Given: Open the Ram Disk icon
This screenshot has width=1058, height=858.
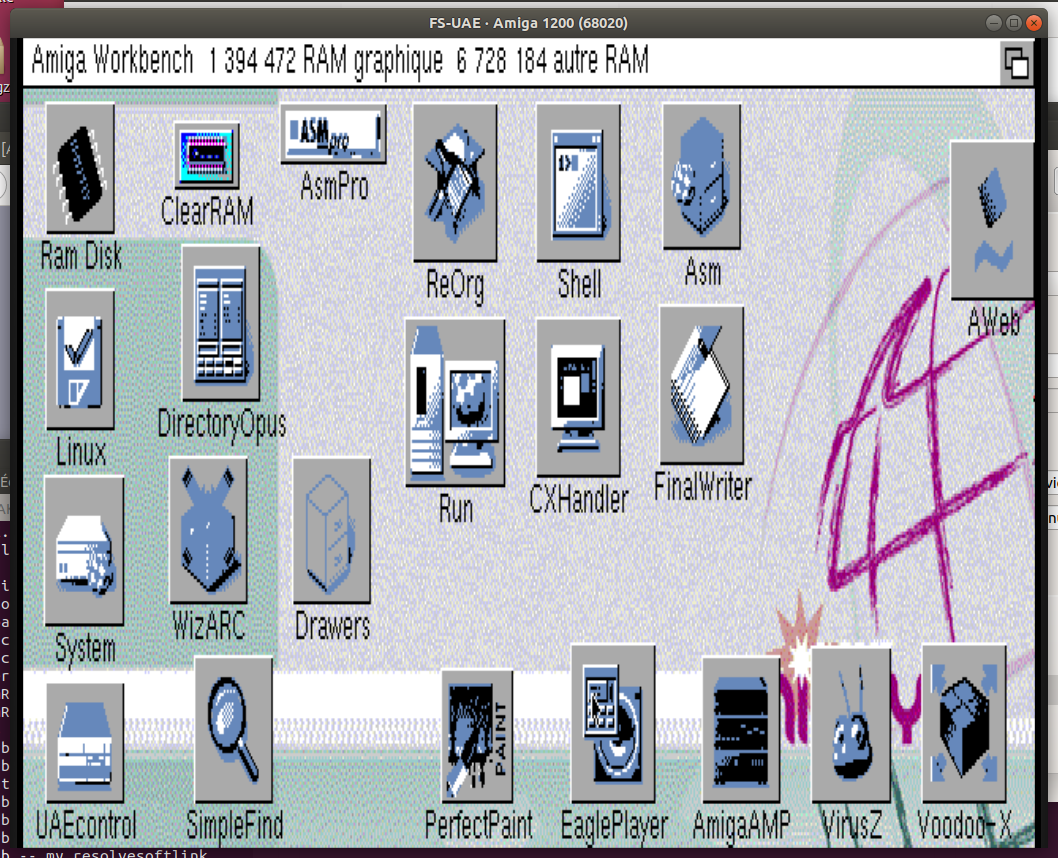Looking at the screenshot, I should pyautogui.click(x=80, y=168).
